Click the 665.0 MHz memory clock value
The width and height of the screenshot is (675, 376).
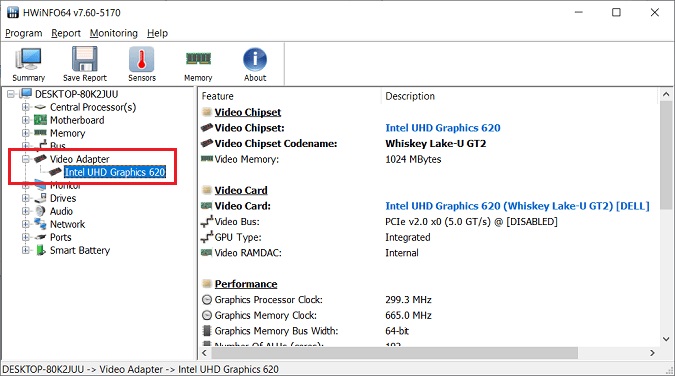[x=409, y=315]
